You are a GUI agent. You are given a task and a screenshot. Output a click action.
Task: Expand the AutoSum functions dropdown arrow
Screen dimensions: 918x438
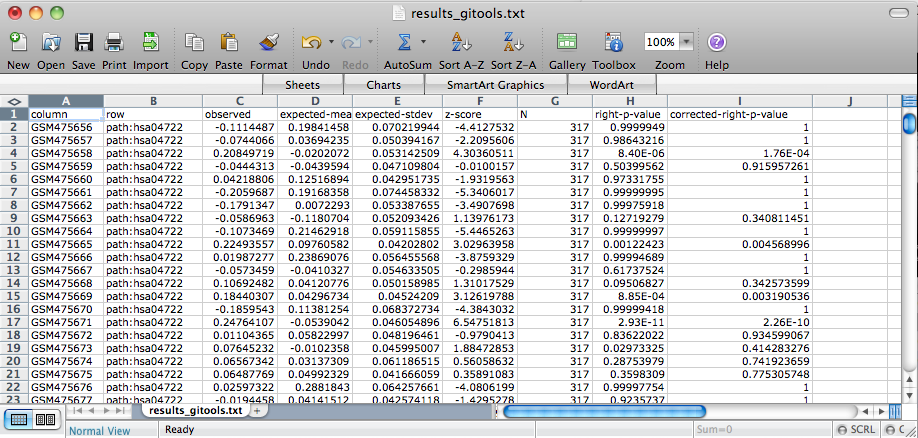(423, 42)
